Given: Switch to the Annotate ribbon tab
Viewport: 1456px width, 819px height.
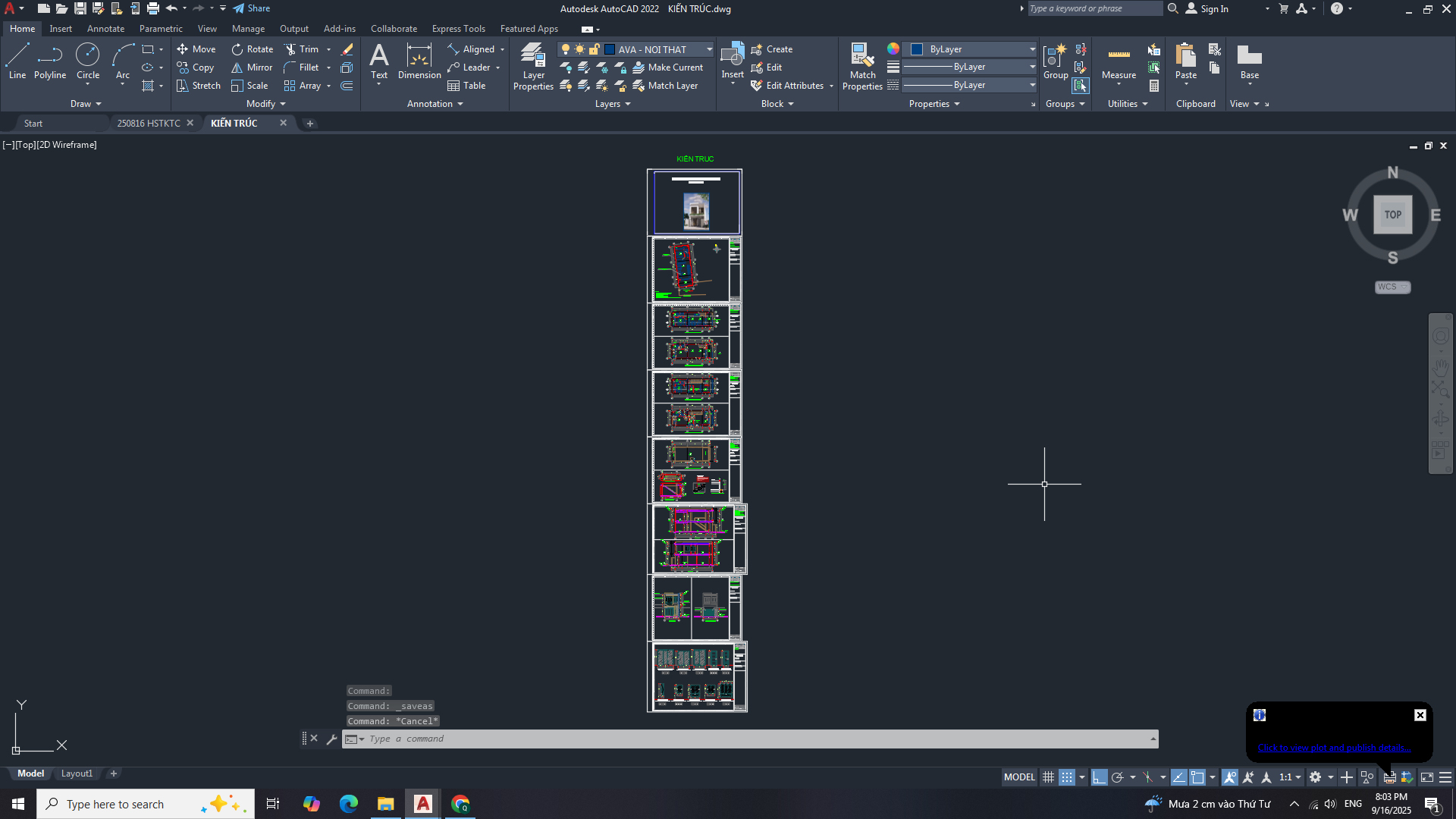Looking at the screenshot, I should coord(105,29).
